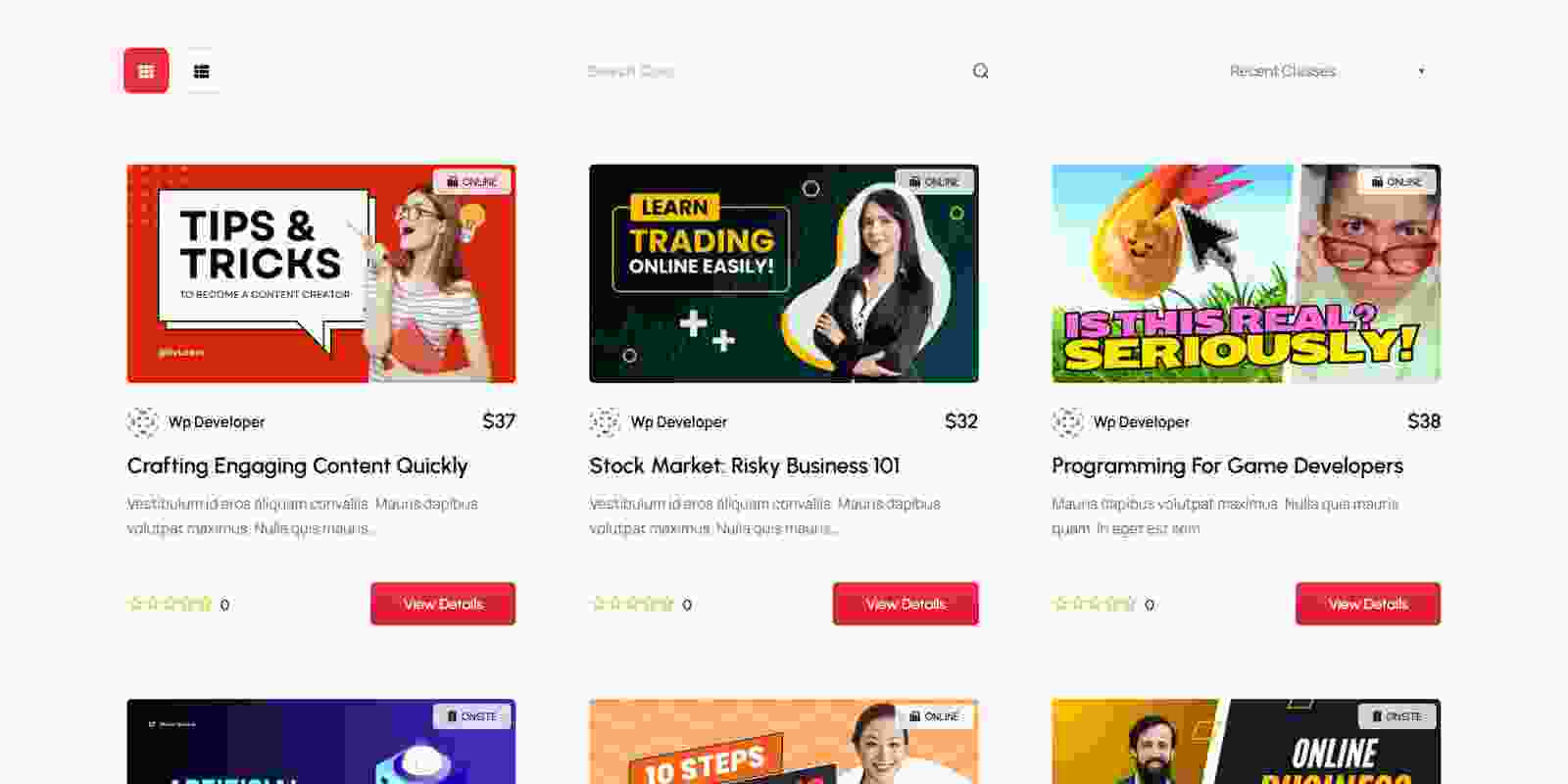Open the Tips & Tricks course thumbnail
The width and height of the screenshot is (1568, 784).
321,273
